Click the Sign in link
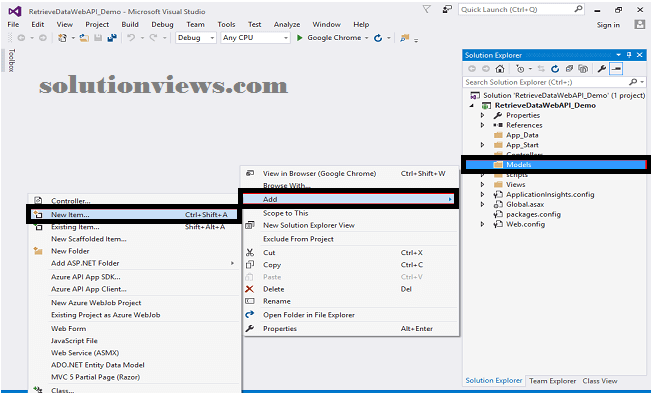 (608, 25)
